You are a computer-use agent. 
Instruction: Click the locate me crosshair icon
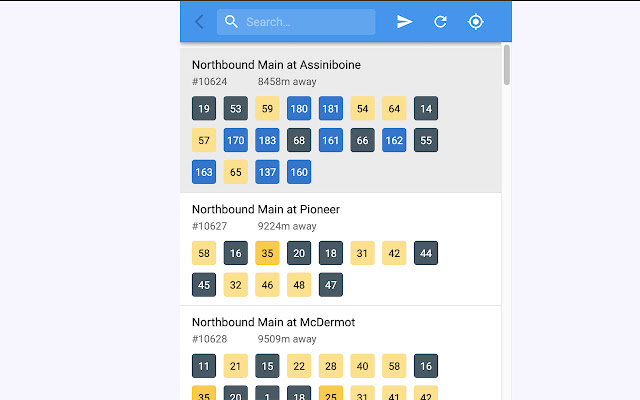476,22
